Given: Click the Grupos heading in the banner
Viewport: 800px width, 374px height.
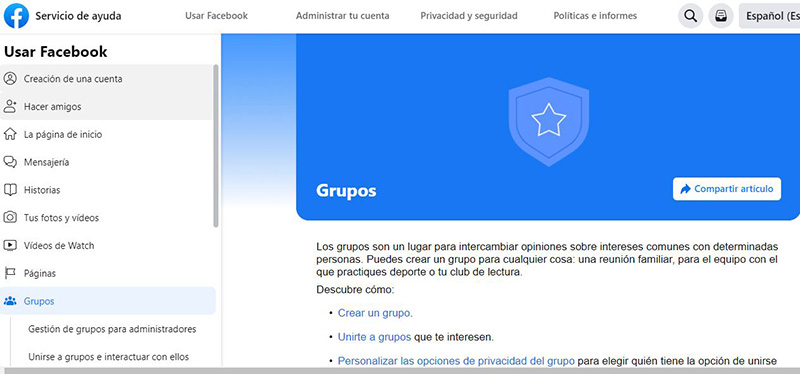Looking at the screenshot, I should (x=346, y=190).
